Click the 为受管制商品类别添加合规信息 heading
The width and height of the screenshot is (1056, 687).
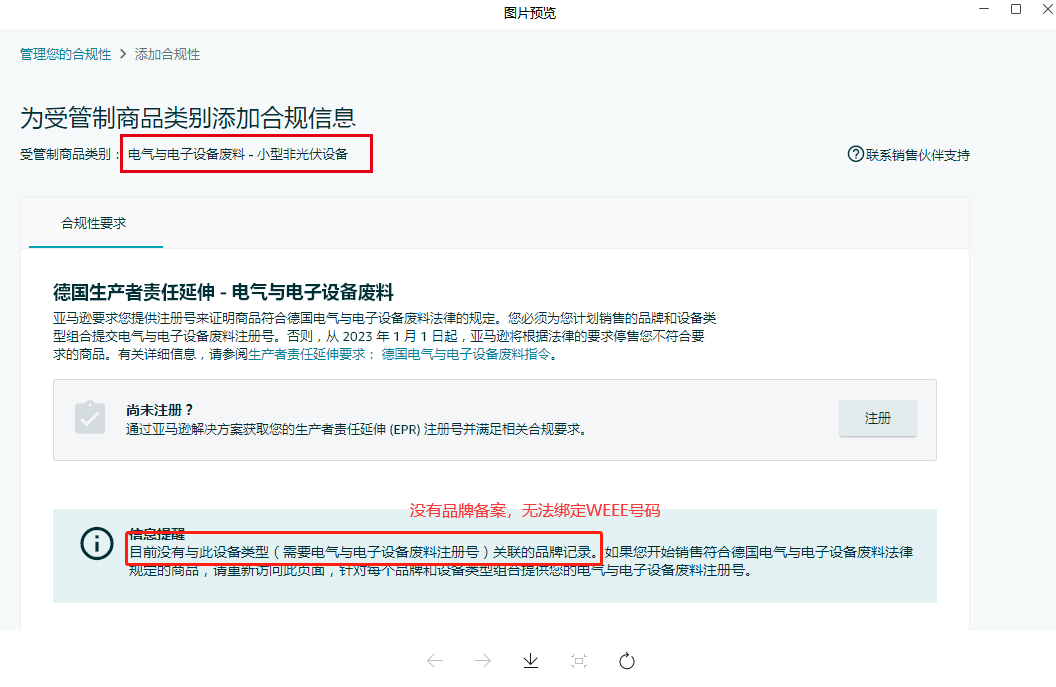(x=188, y=118)
